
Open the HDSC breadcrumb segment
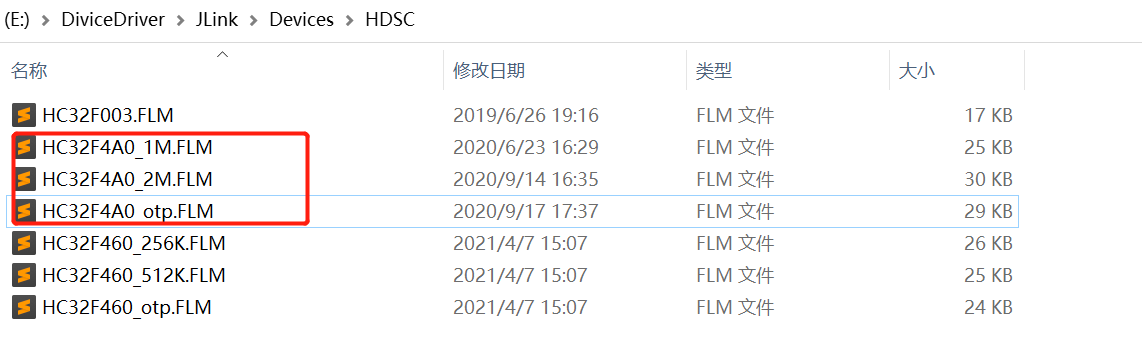(x=390, y=20)
